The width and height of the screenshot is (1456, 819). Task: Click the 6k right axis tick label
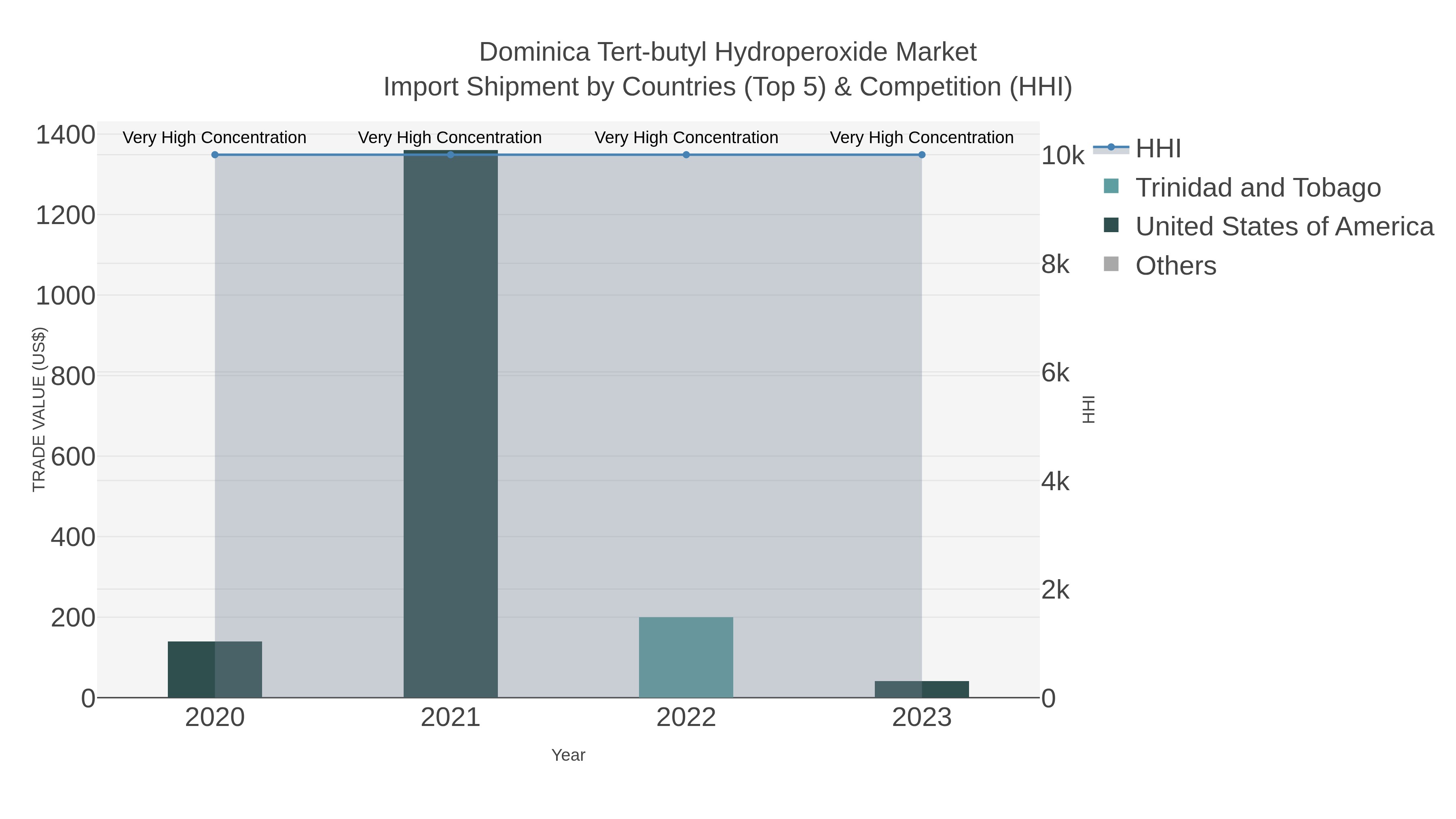(1055, 373)
